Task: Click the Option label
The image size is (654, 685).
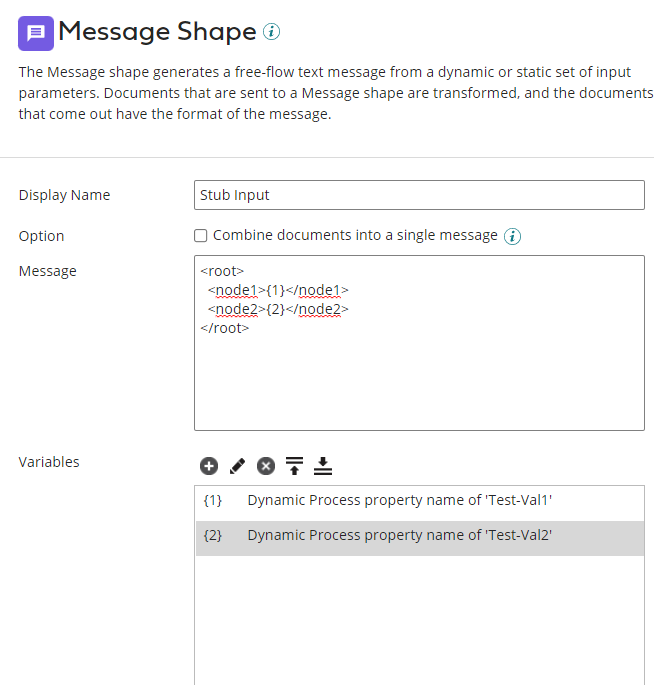Action: click(x=41, y=236)
